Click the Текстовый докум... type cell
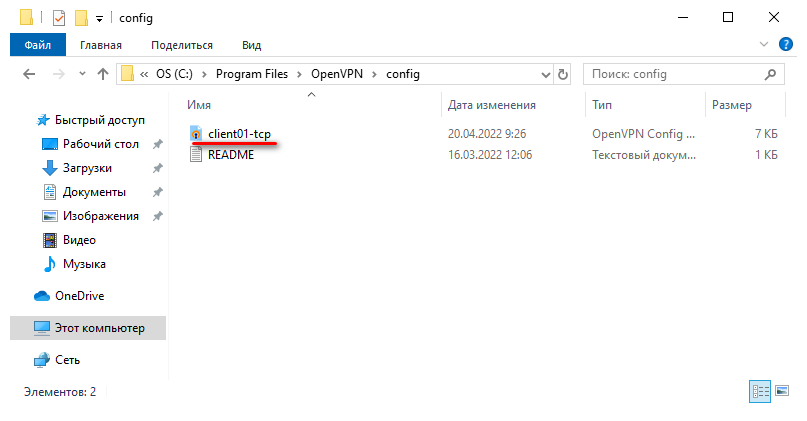 [x=644, y=154]
